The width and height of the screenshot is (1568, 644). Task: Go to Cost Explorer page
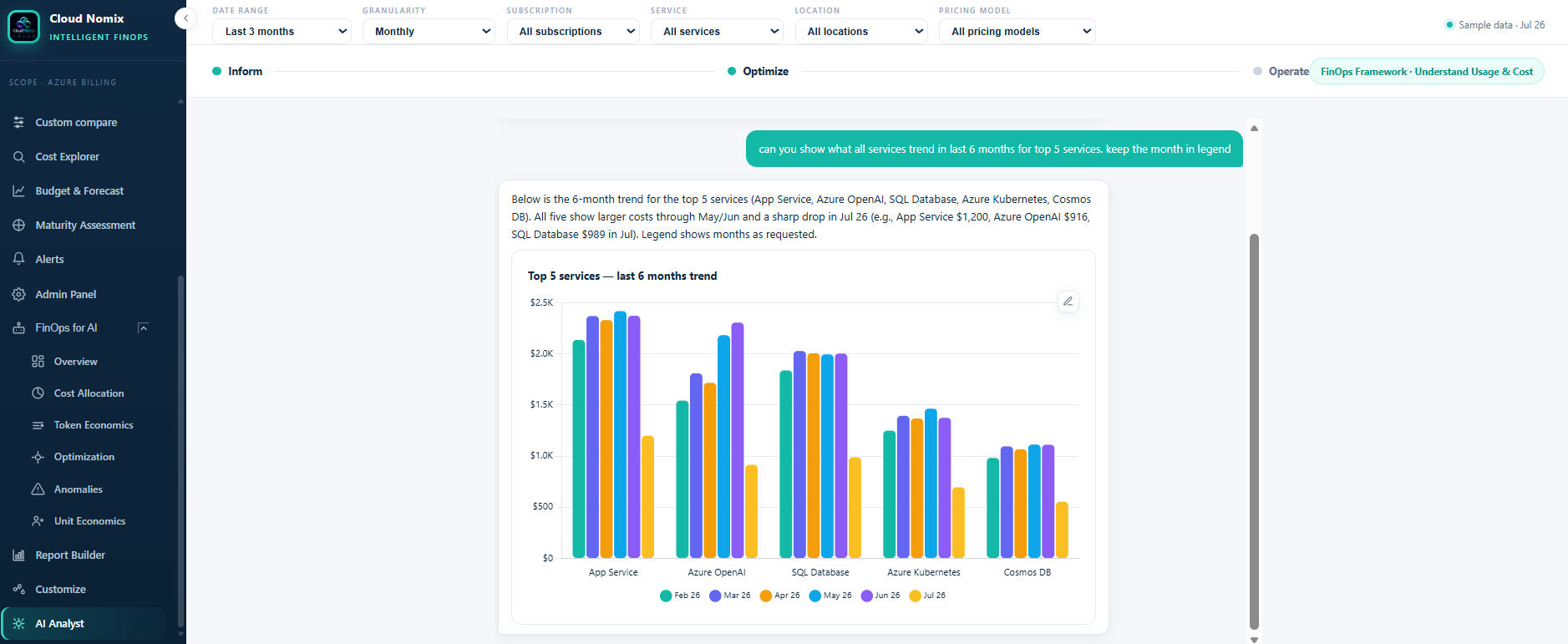[67, 156]
